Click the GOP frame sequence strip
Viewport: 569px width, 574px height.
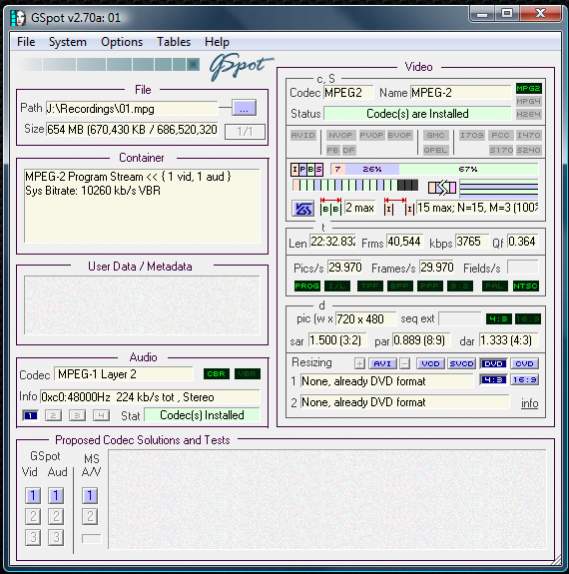coord(355,185)
